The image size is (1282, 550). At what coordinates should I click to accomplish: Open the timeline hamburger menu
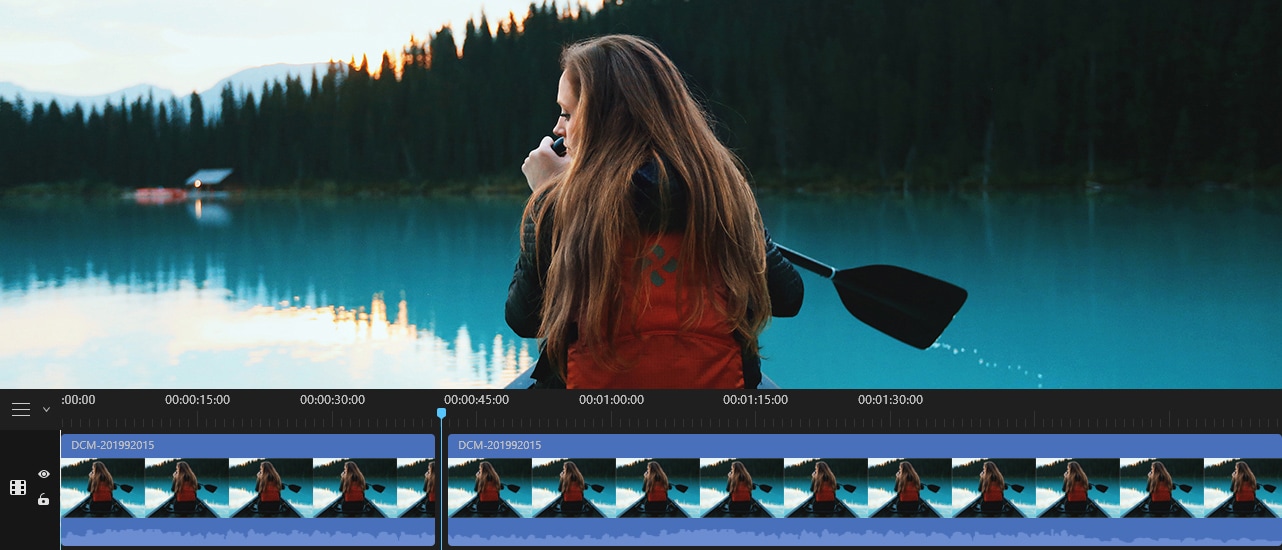tap(21, 410)
